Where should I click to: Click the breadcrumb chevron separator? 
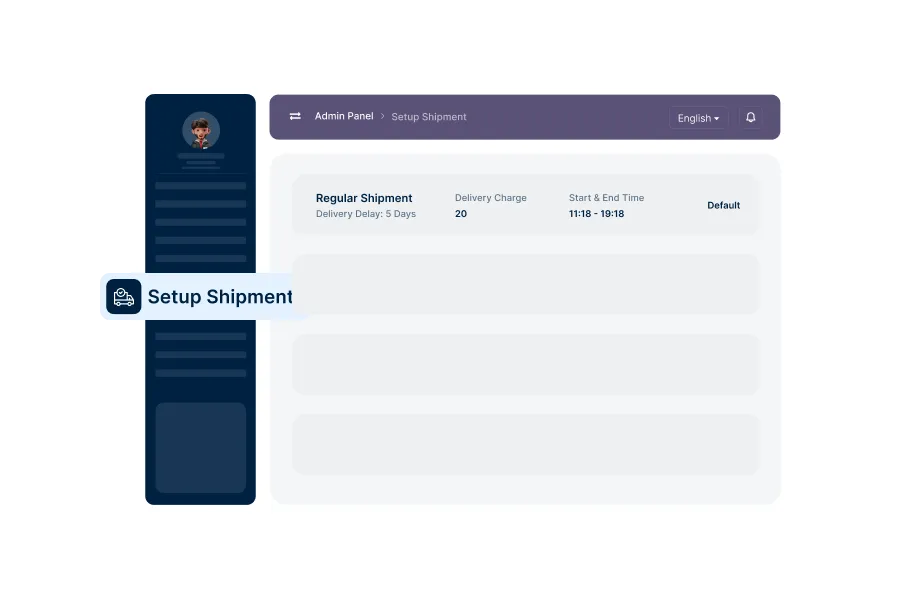382,117
